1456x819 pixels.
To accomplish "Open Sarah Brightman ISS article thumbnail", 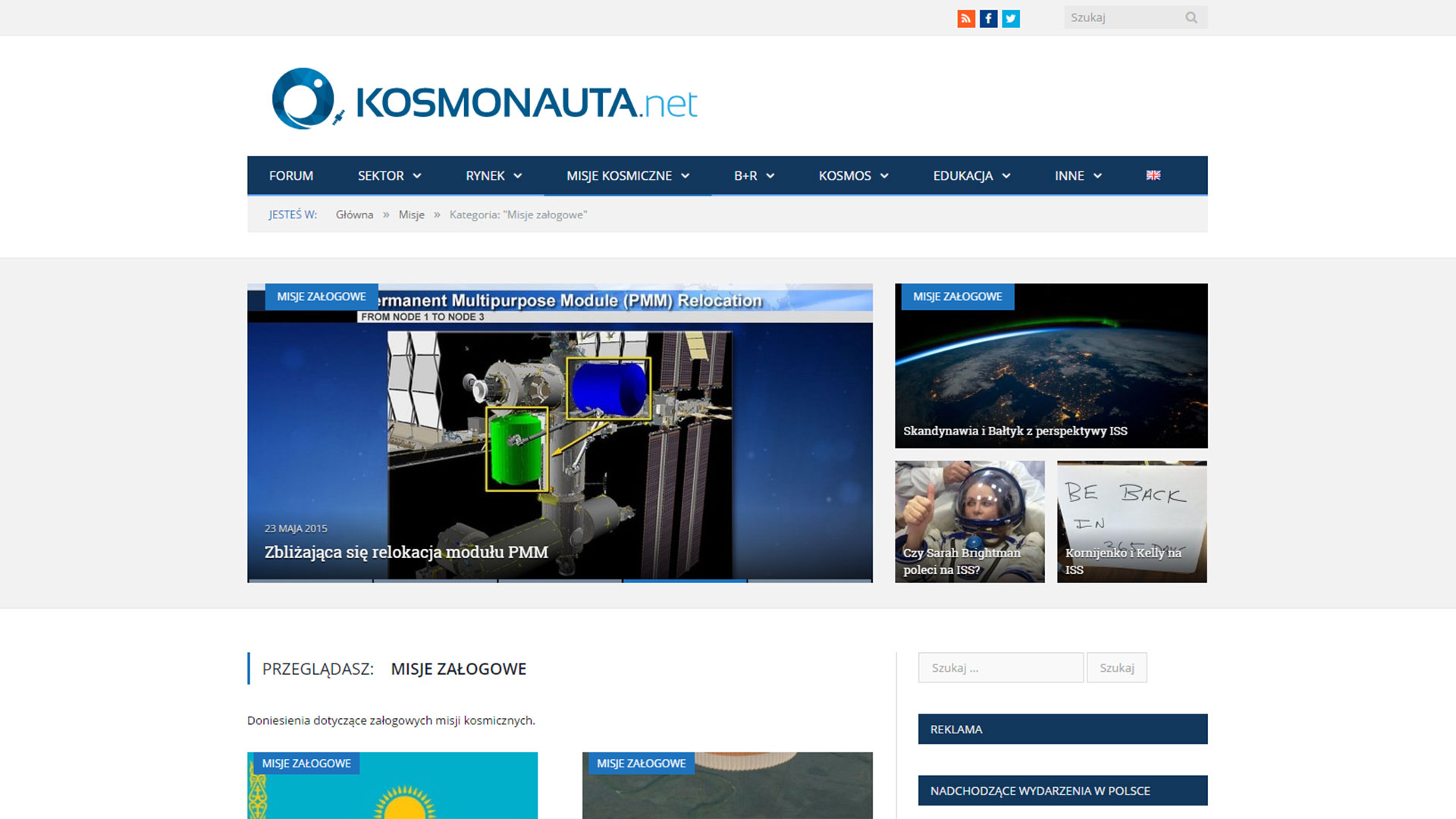I will click(x=969, y=522).
